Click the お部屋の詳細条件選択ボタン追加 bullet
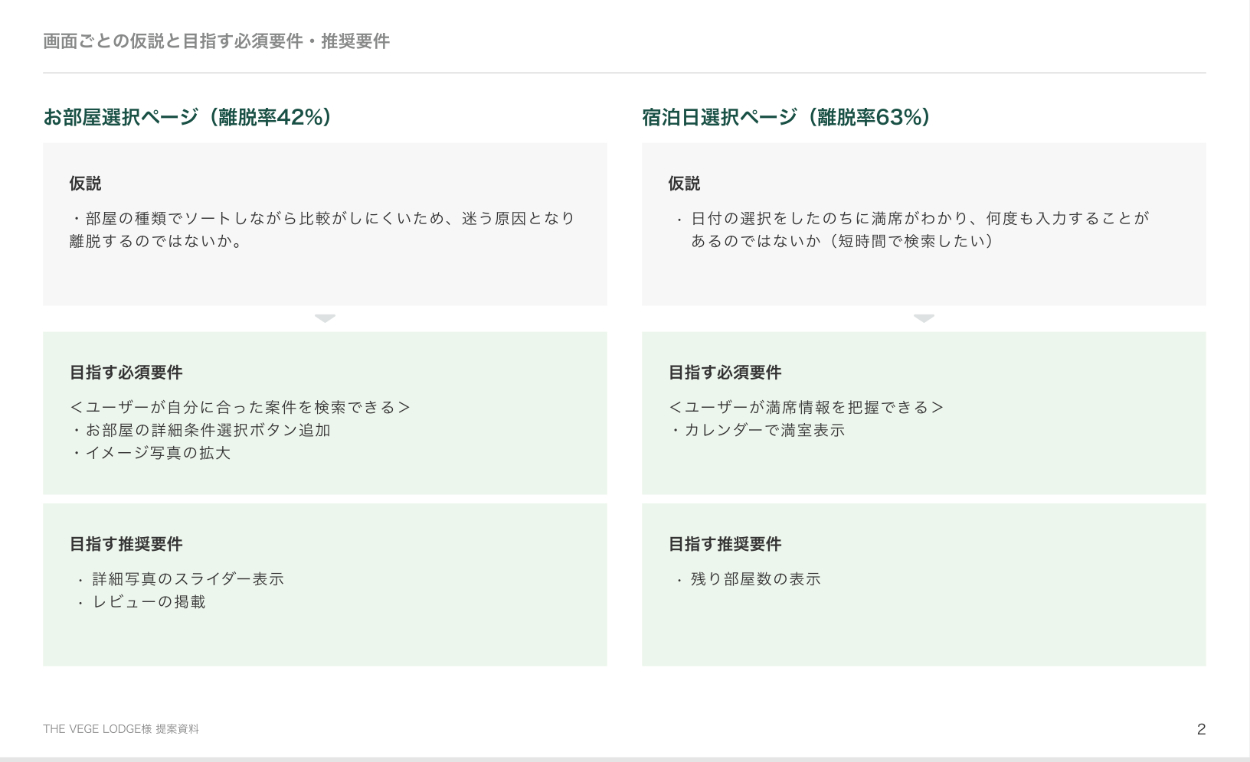This screenshot has width=1250, height=762. pyautogui.click(x=200, y=431)
